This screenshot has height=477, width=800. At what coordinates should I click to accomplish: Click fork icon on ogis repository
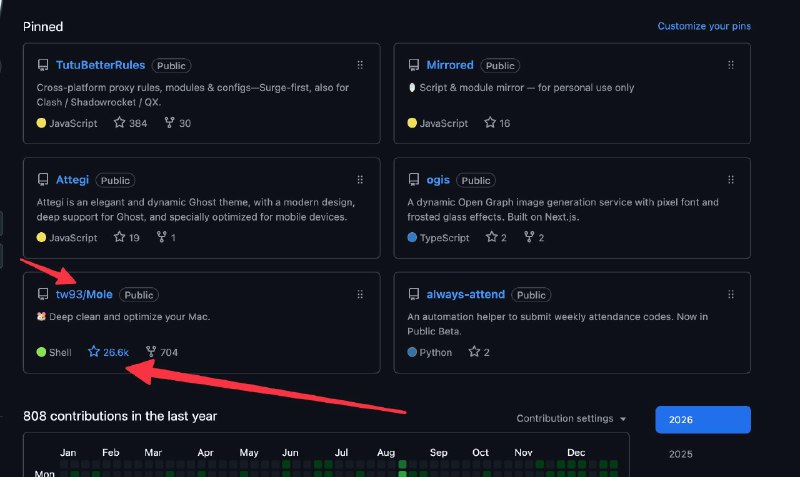click(x=528, y=237)
